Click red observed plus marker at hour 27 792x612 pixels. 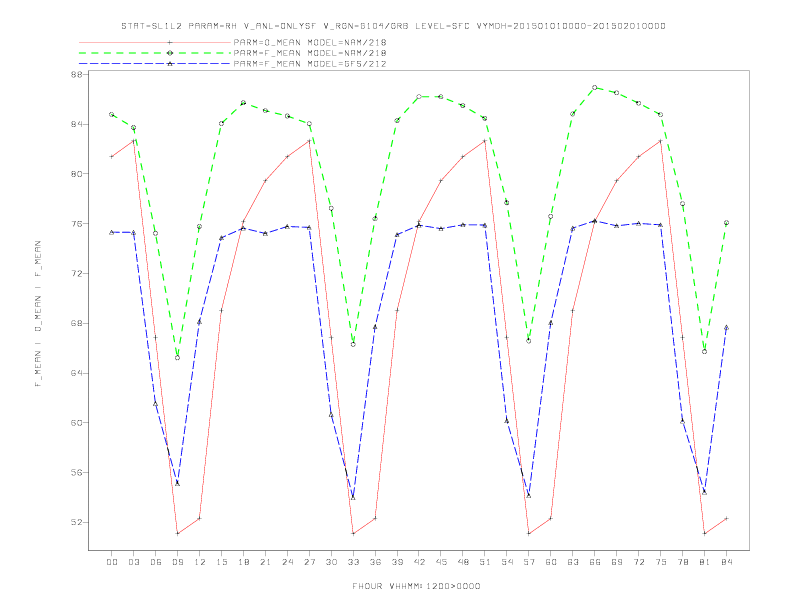[309, 141]
